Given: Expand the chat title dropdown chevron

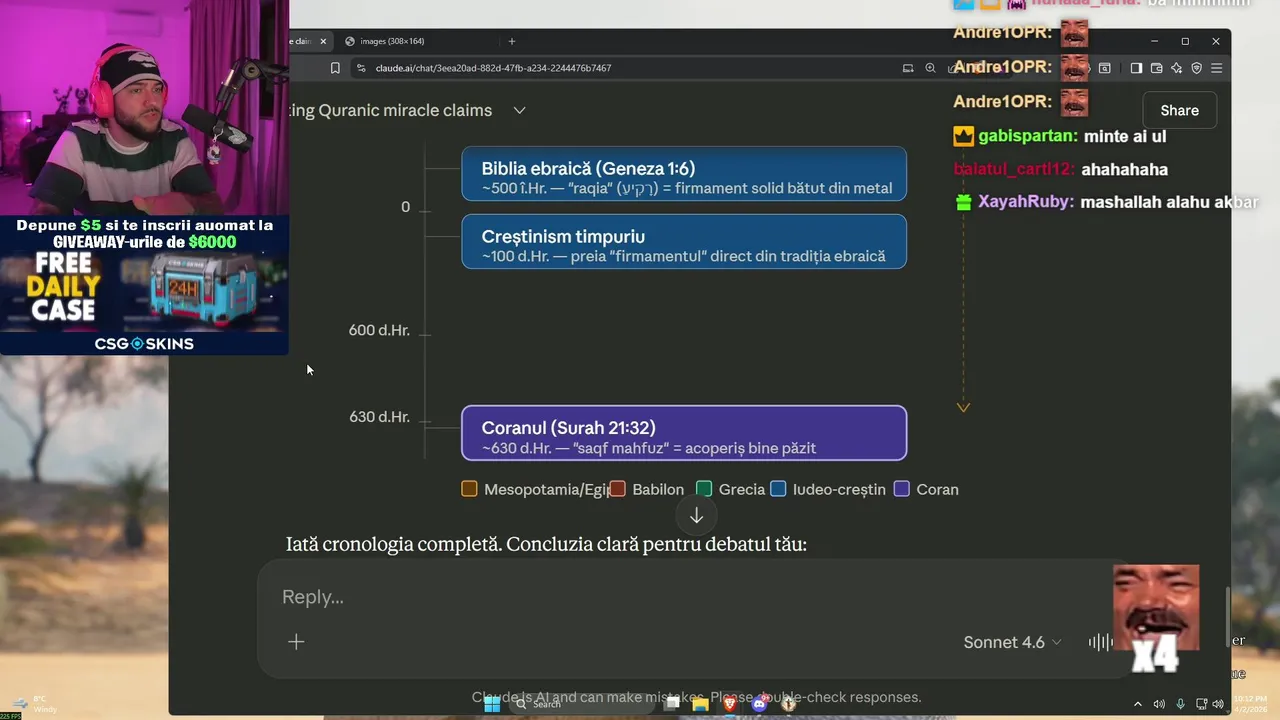Looking at the screenshot, I should [519, 110].
